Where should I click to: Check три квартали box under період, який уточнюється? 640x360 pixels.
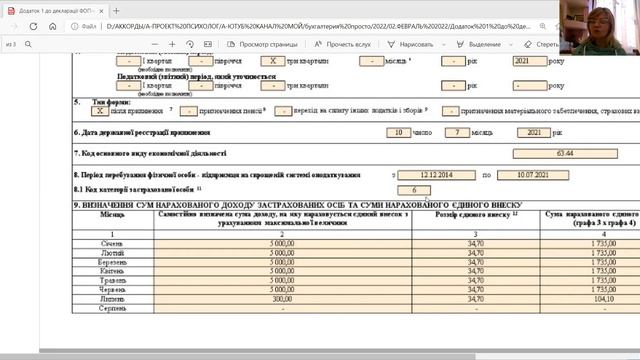273,86
